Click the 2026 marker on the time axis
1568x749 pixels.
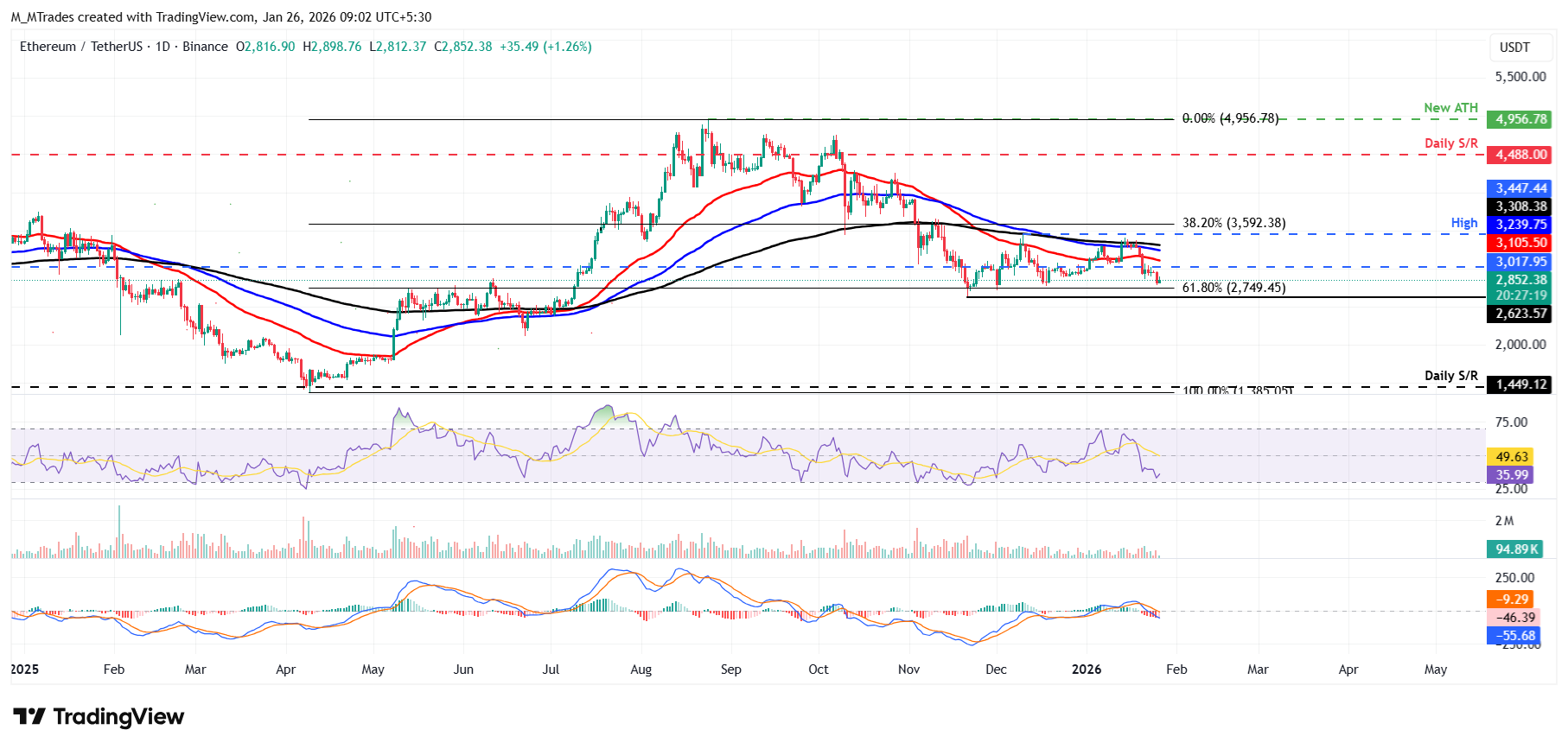tap(1087, 670)
